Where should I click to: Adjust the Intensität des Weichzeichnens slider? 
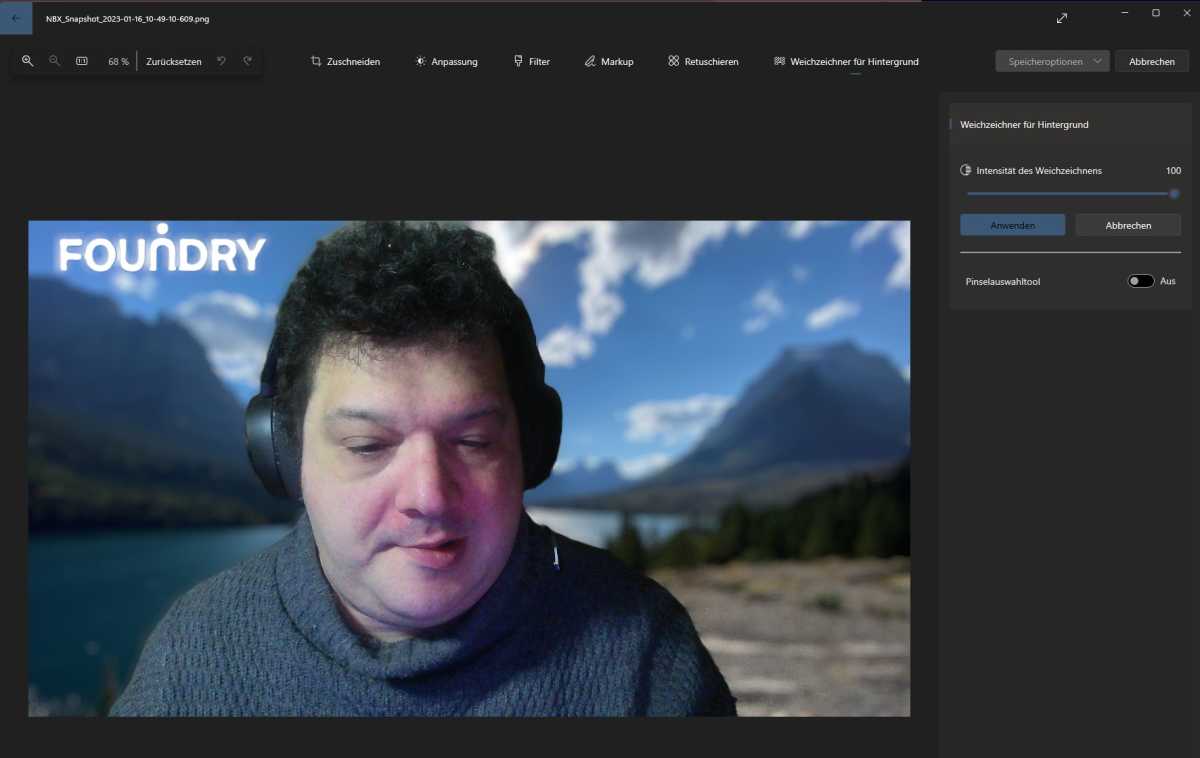(1173, 193)
